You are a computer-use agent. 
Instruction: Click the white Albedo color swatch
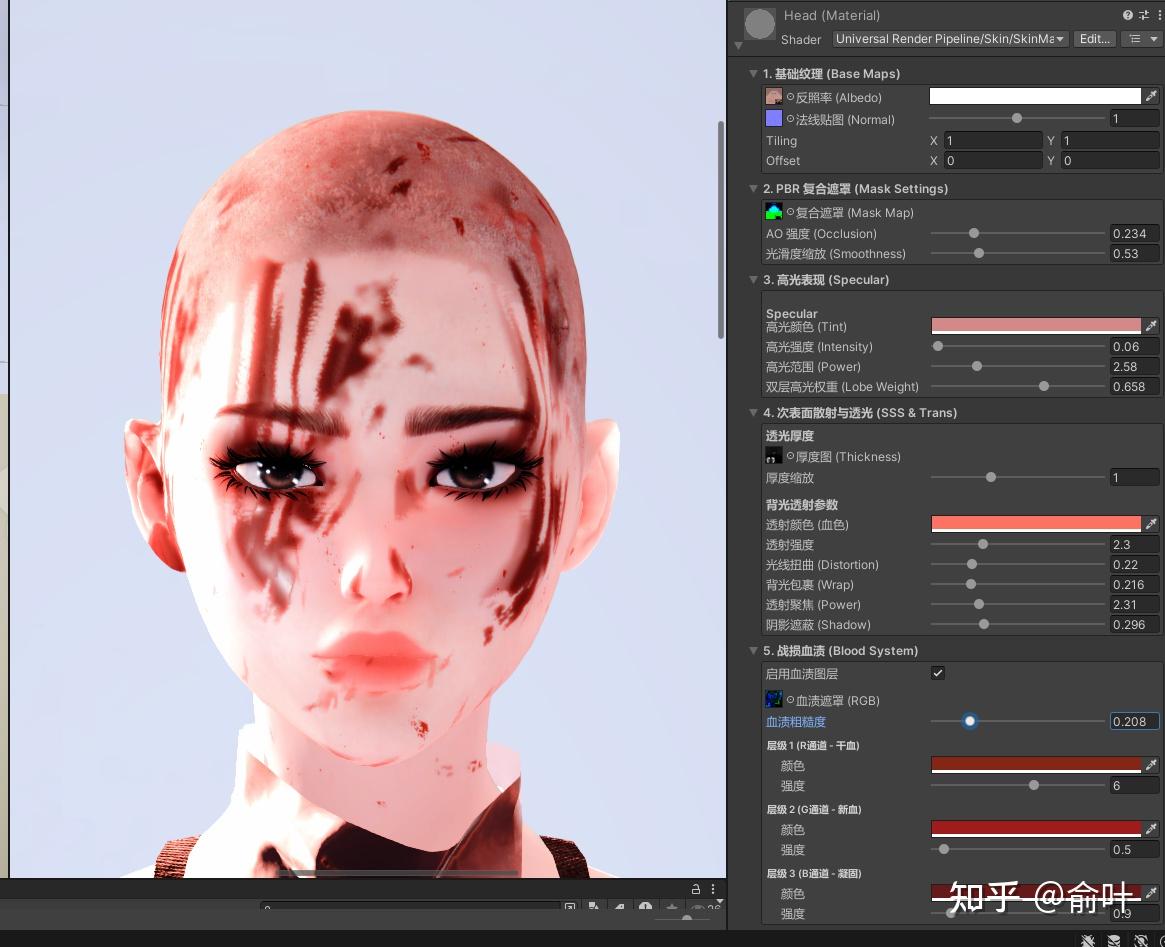pos(1035,96)
